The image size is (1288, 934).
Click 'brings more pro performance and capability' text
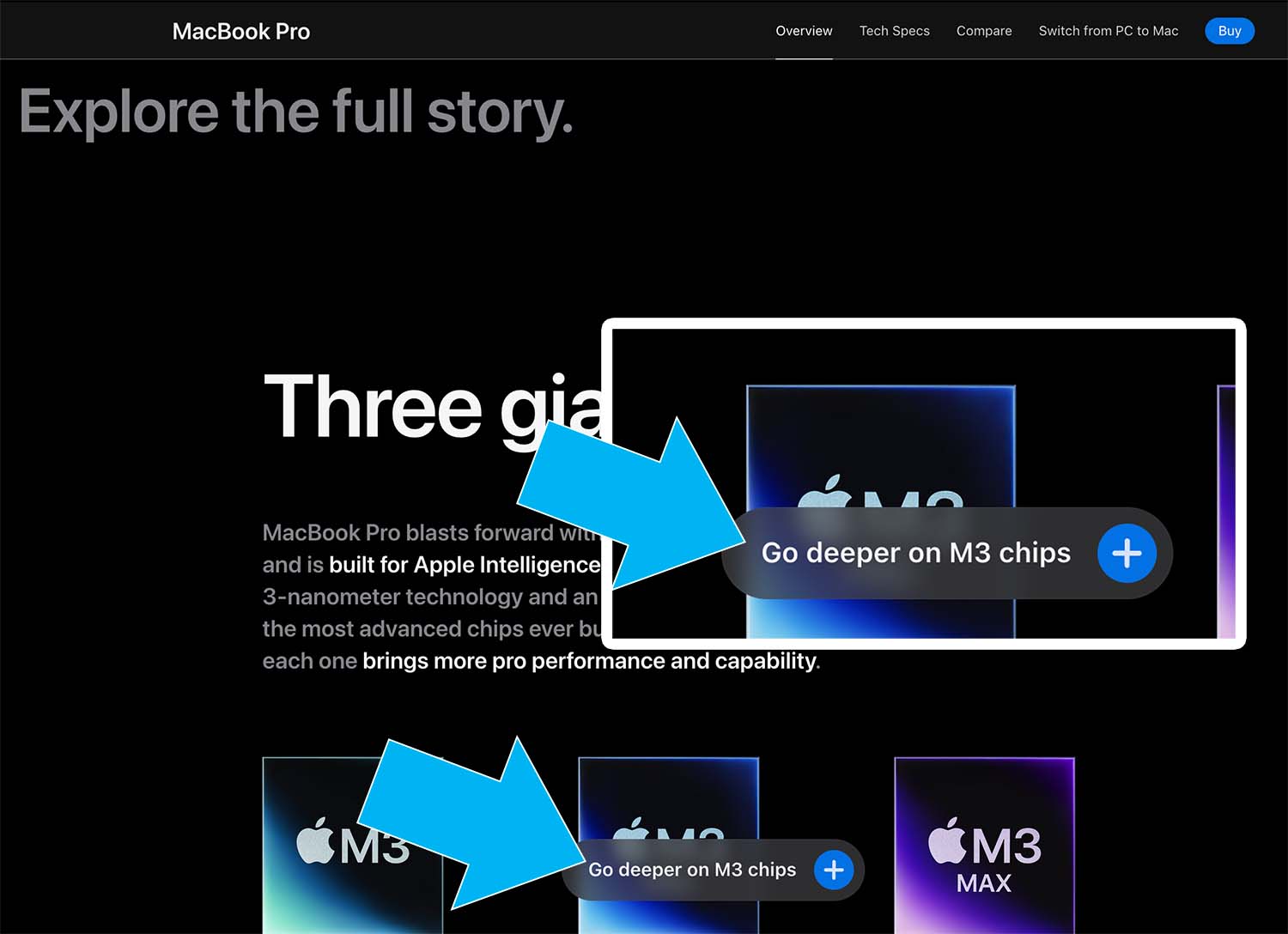[590, 661]
